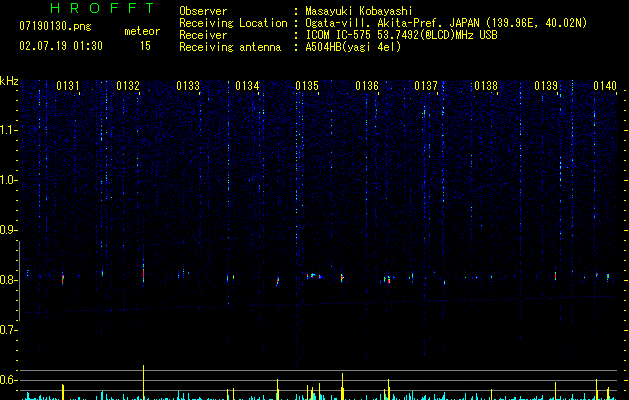This screenshot has width=629, height=400.
Task: Click the 0134 time marker
Action: pyautogui.click(x=247, y=86)
